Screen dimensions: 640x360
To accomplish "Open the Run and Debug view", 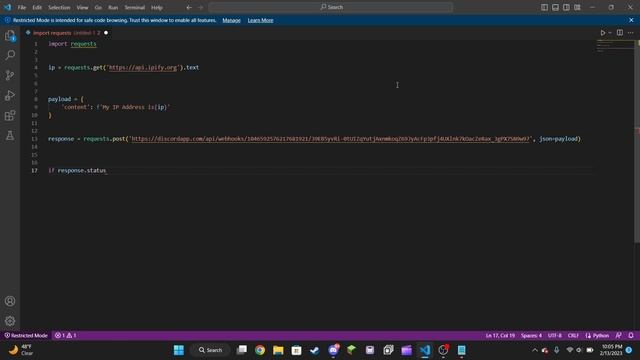I will point(10,95).
